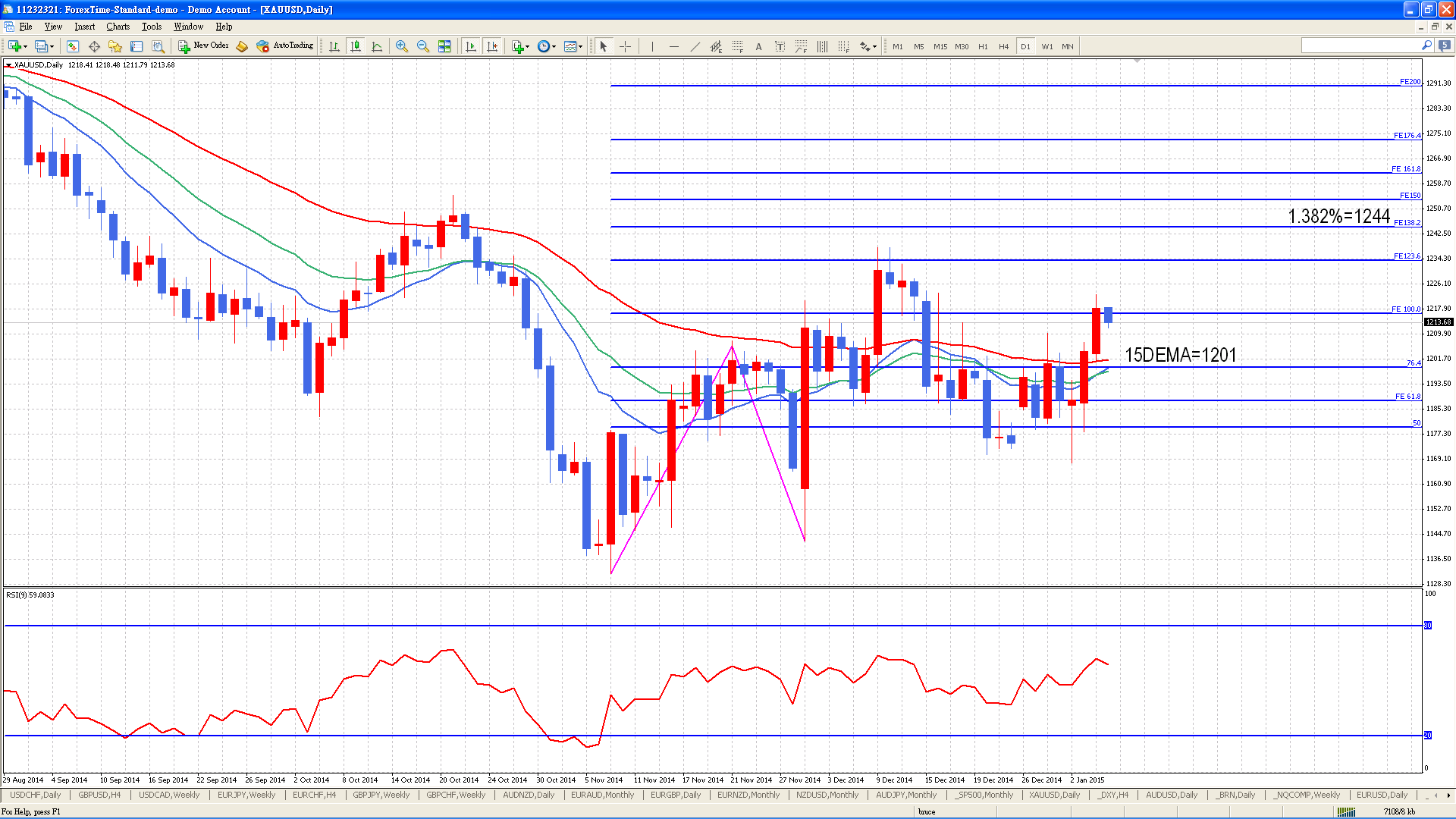Image resolution: width=1456 pixels, height=819 pixels.
Task: Select the horizontal line drawing tool
Action: [673, 46]
